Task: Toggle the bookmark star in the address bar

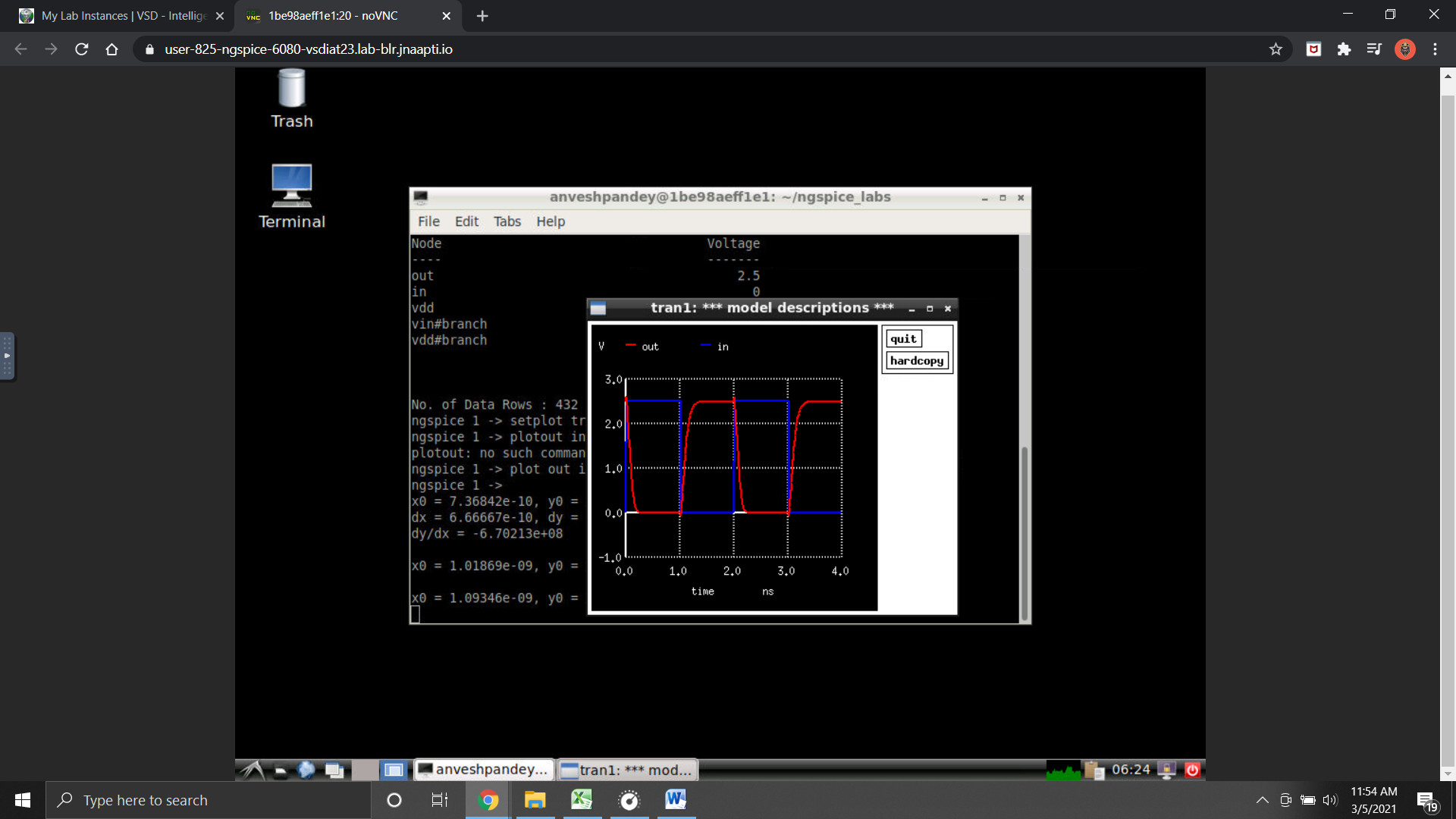Action: tap(1276, 49)
